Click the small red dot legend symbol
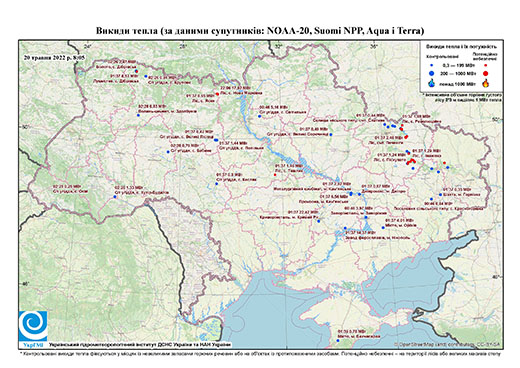The image size is (520, 368). click(x=485, y=65)
